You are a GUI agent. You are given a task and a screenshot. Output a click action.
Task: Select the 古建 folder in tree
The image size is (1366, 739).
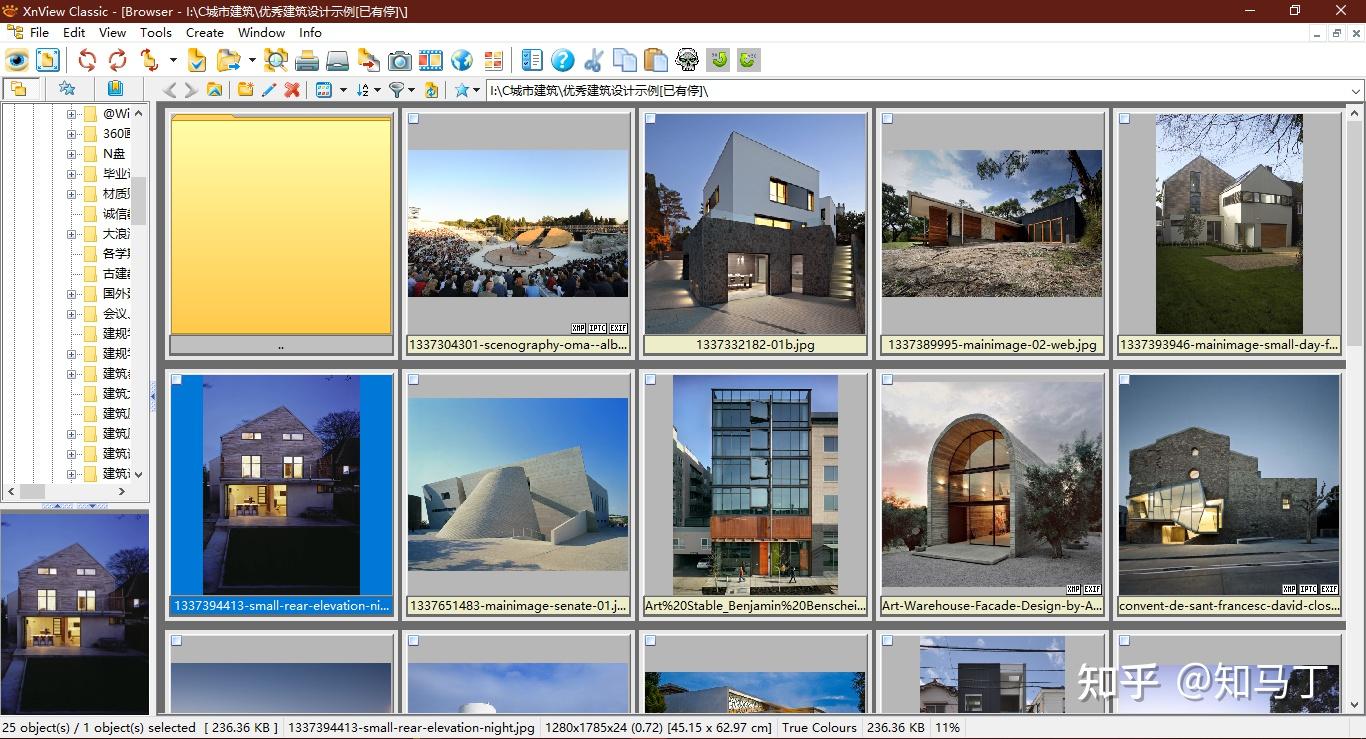point(116,274)
